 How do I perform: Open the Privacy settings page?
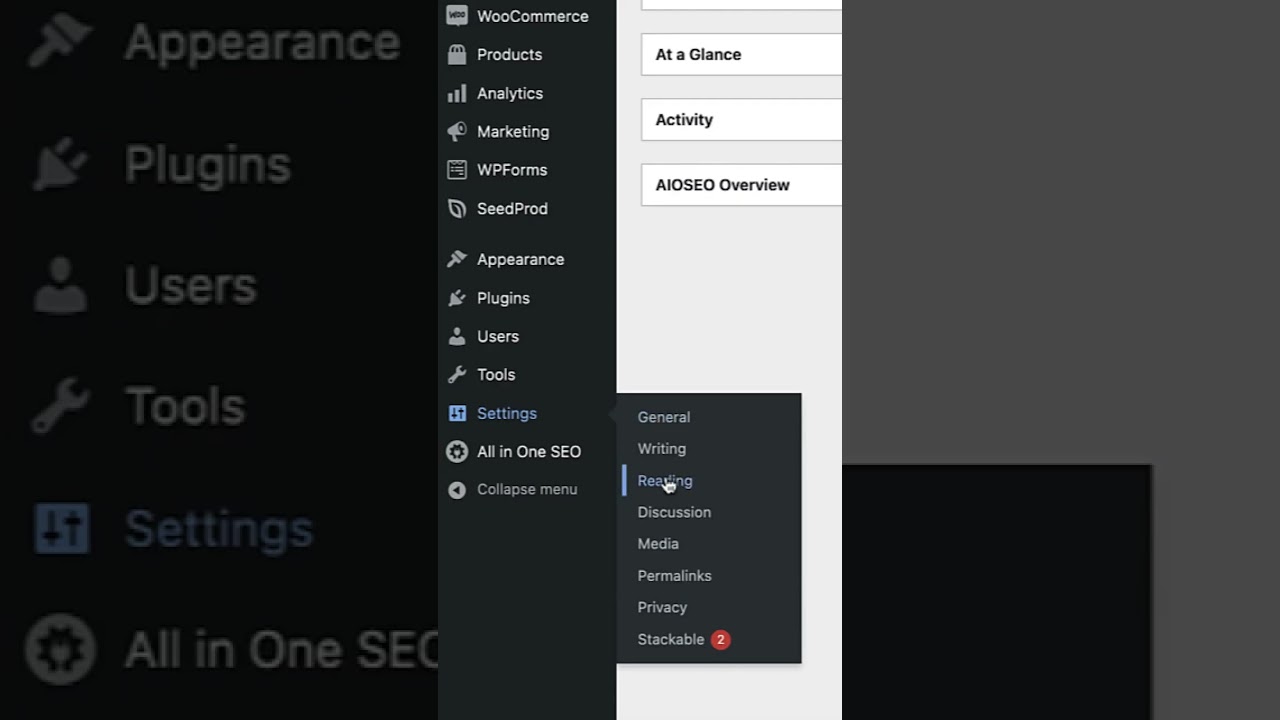click(x=662, y=607)
